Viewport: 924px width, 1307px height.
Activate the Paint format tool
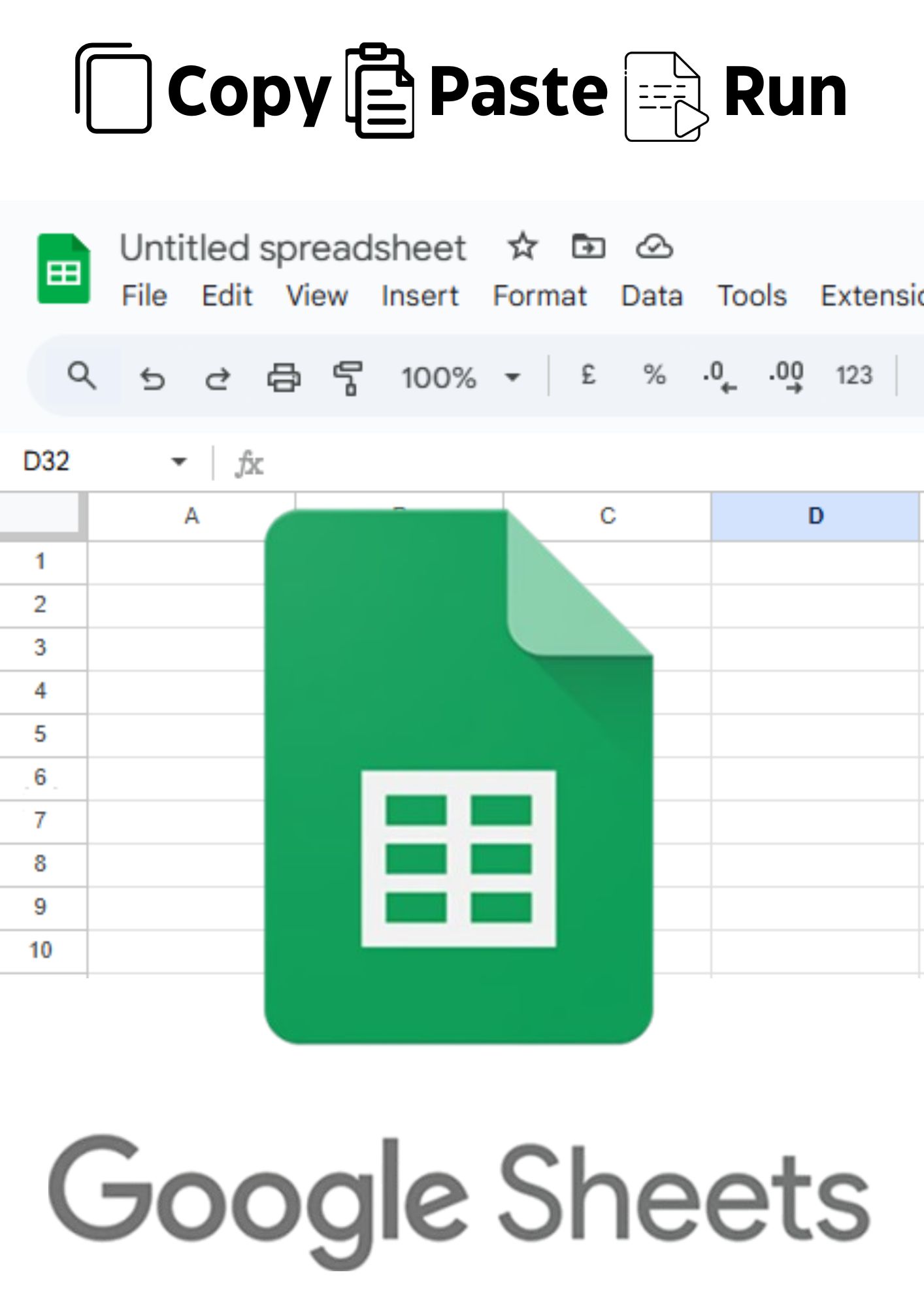(x=348, y=378)
